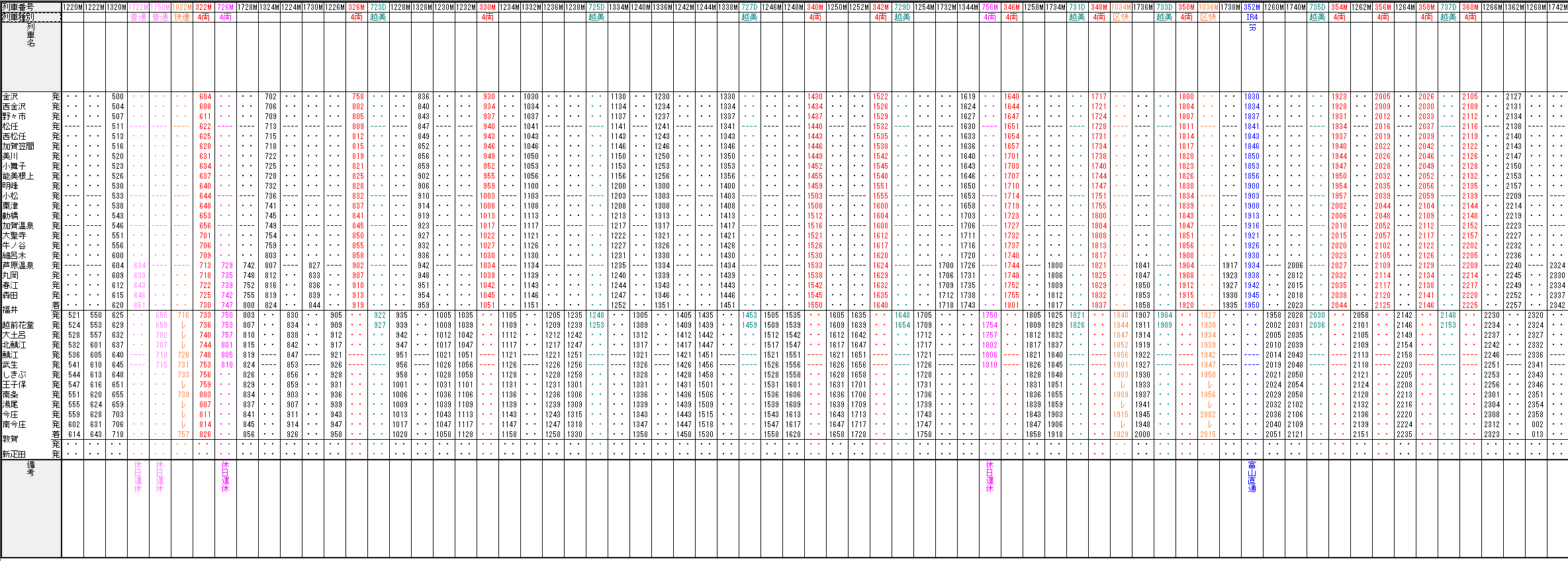
Task: Click the 福井 station row label
Action: click(x=11, y=310)
